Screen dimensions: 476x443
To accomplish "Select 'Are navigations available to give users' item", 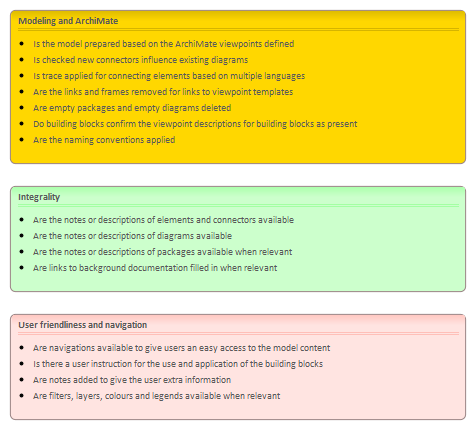I will (x=182, y=348).
